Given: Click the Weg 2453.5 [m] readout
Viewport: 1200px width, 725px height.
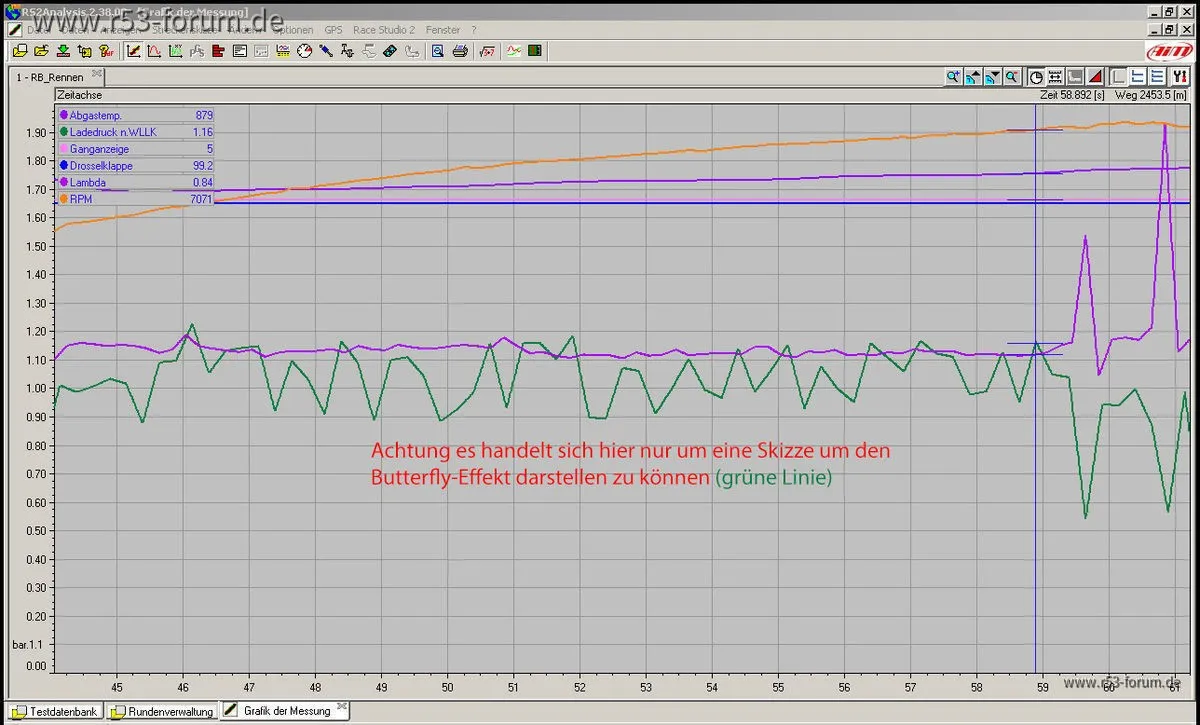Looking at the screenshot, I should pos(1151,95).
